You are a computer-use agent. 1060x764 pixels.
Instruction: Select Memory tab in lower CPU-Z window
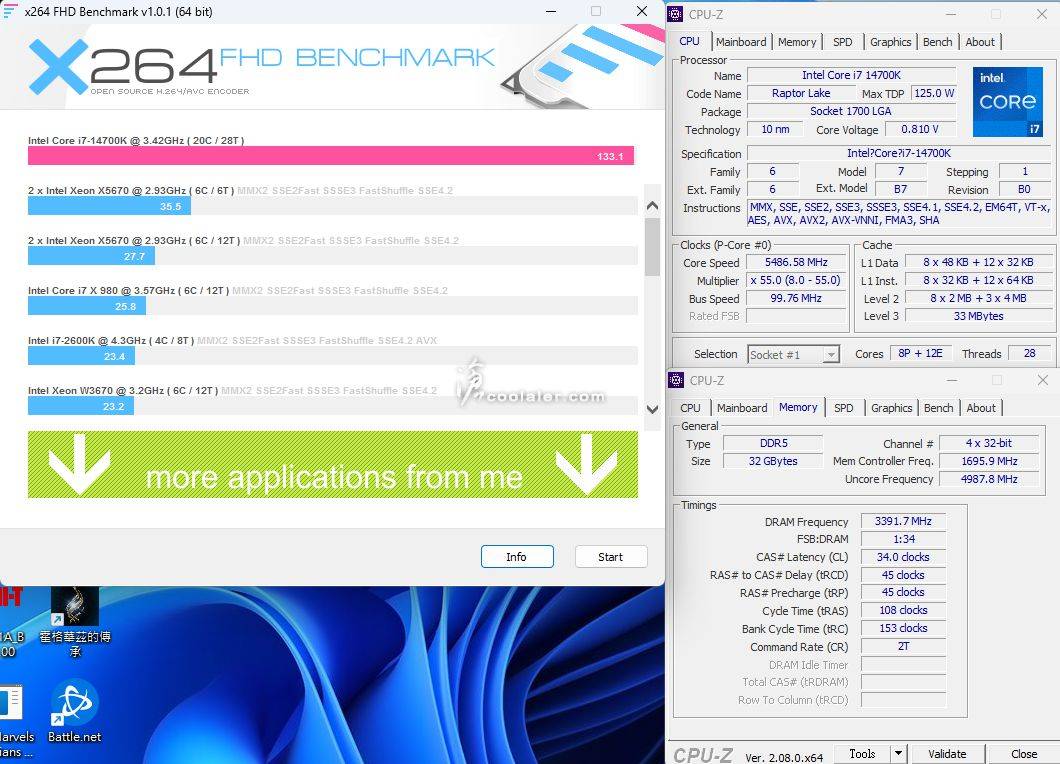click(x=798, y=407)
